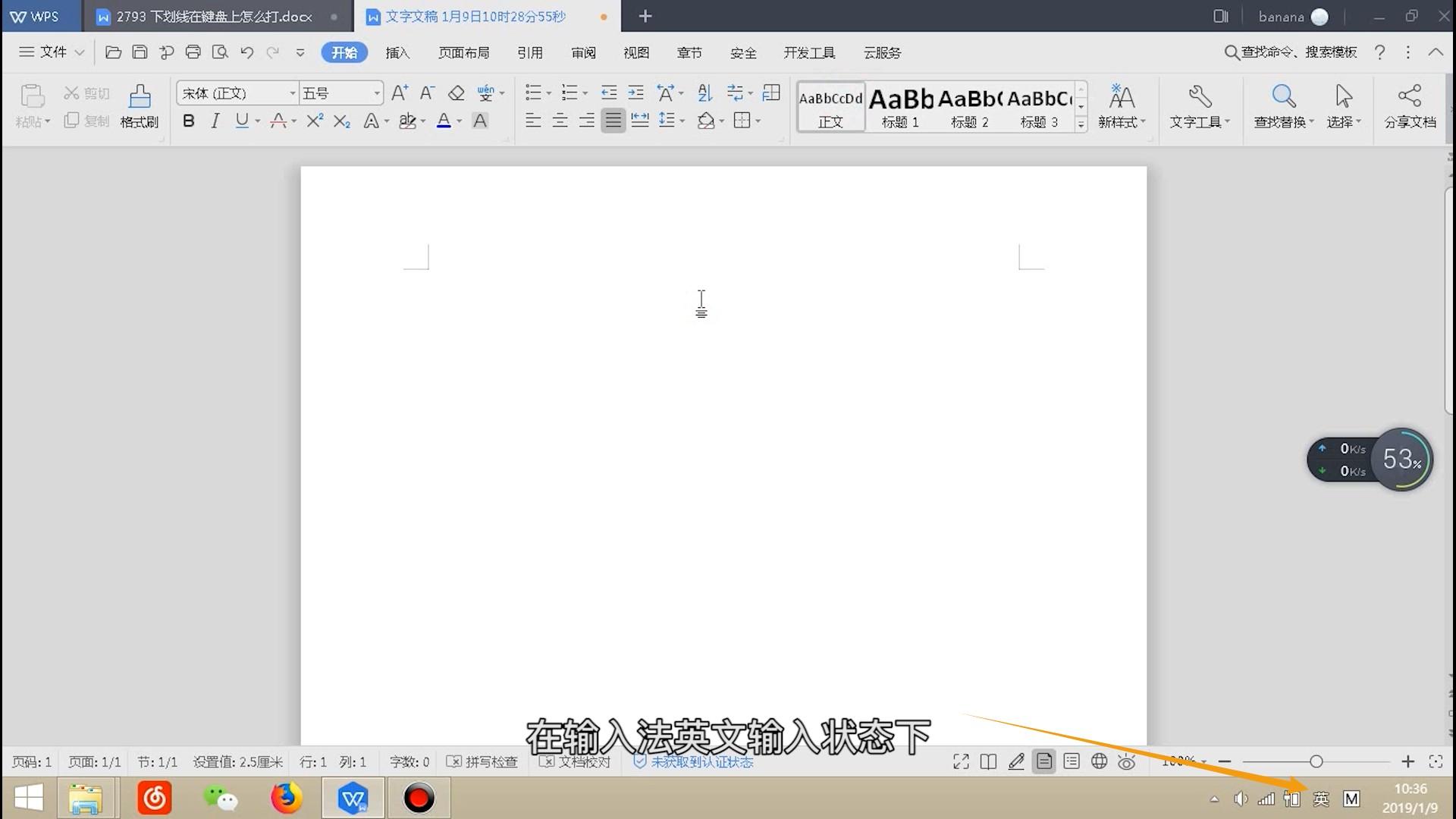1456x819 pixels.
Task: Open Firefox from the taskbar
Action: 286,798
